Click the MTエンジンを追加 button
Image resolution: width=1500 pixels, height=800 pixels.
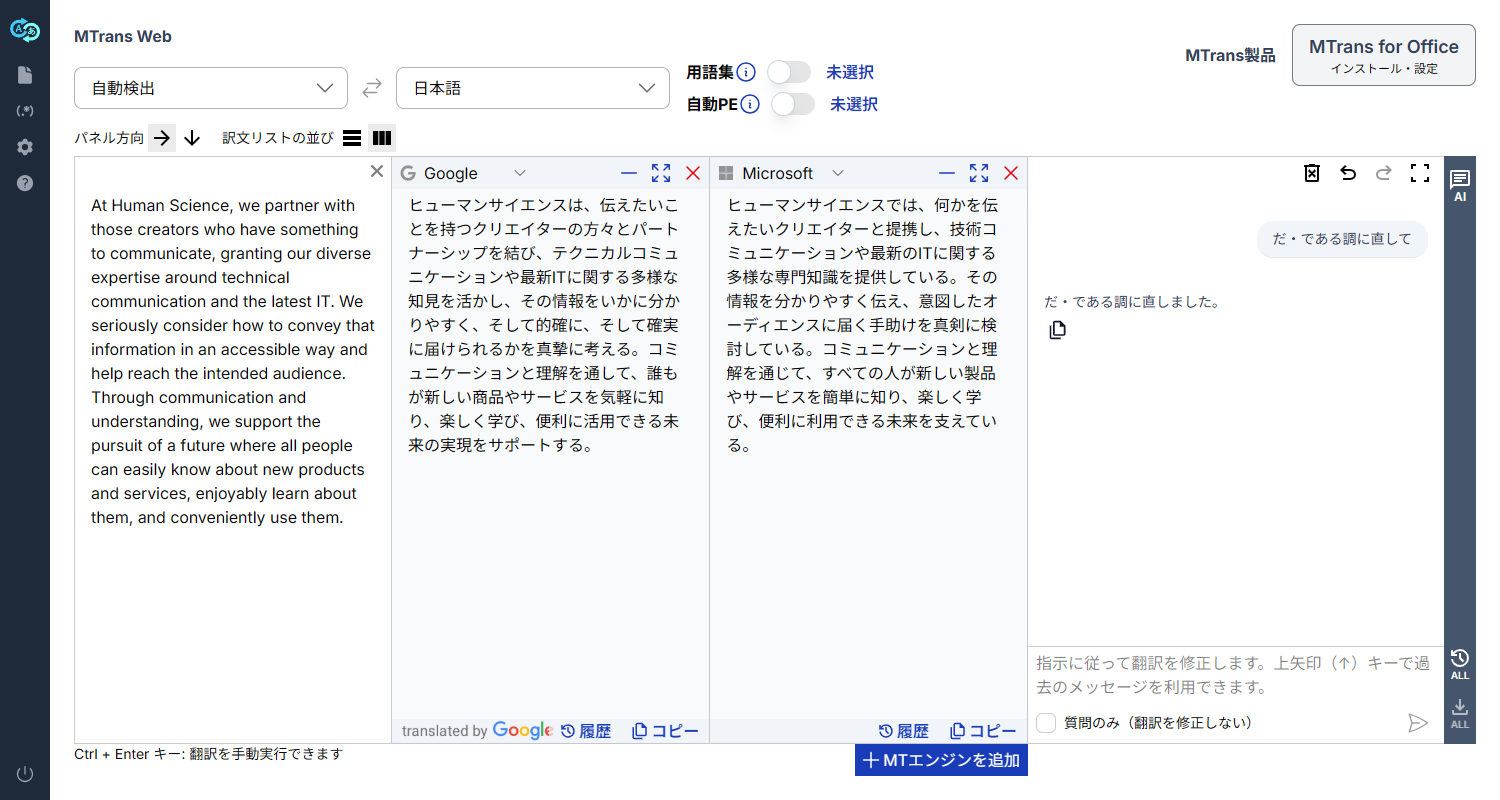[x=941, y=760]
